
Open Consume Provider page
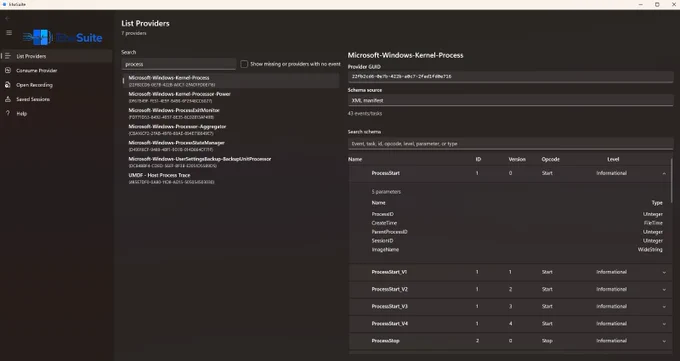pyautogui.click(x=56, y=70)
